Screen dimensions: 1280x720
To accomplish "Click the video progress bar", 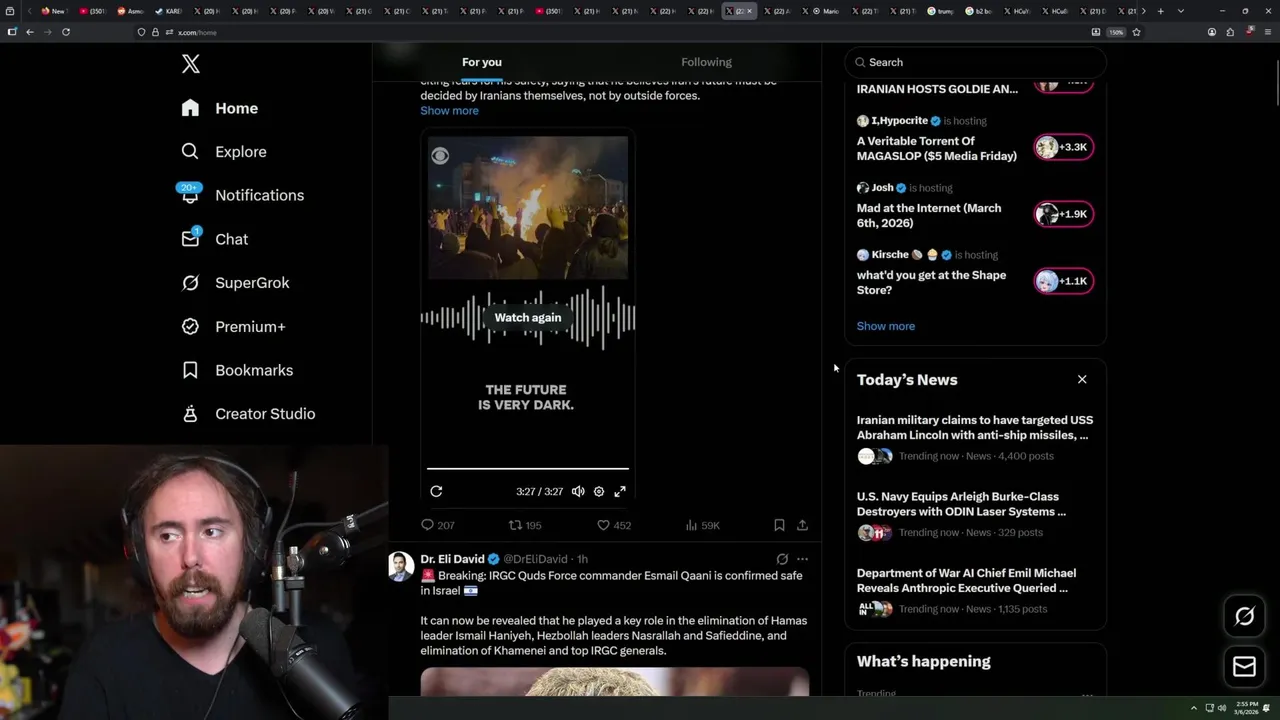I will tap(528, 468).
